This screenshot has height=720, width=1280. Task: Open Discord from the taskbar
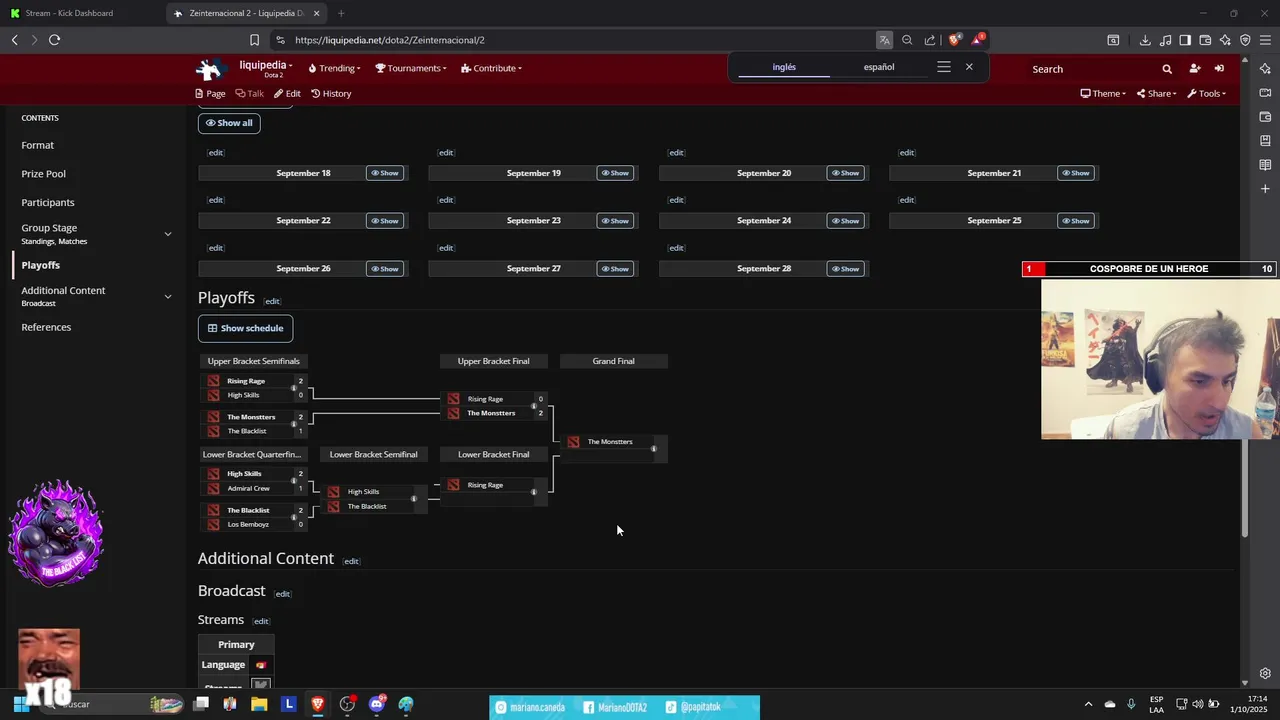pos(377,704)
